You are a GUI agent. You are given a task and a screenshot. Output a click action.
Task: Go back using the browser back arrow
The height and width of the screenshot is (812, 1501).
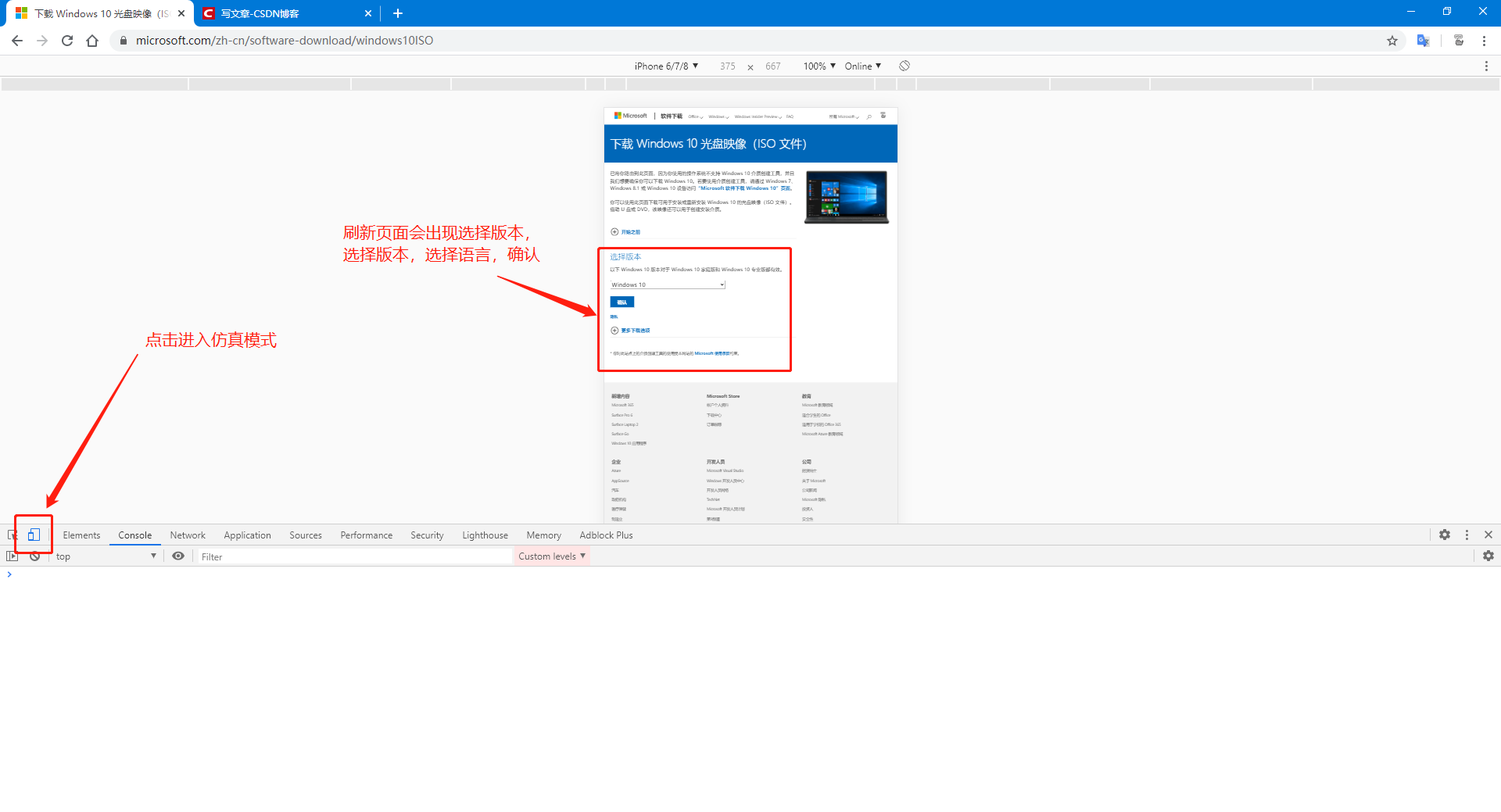pos(17,41)
